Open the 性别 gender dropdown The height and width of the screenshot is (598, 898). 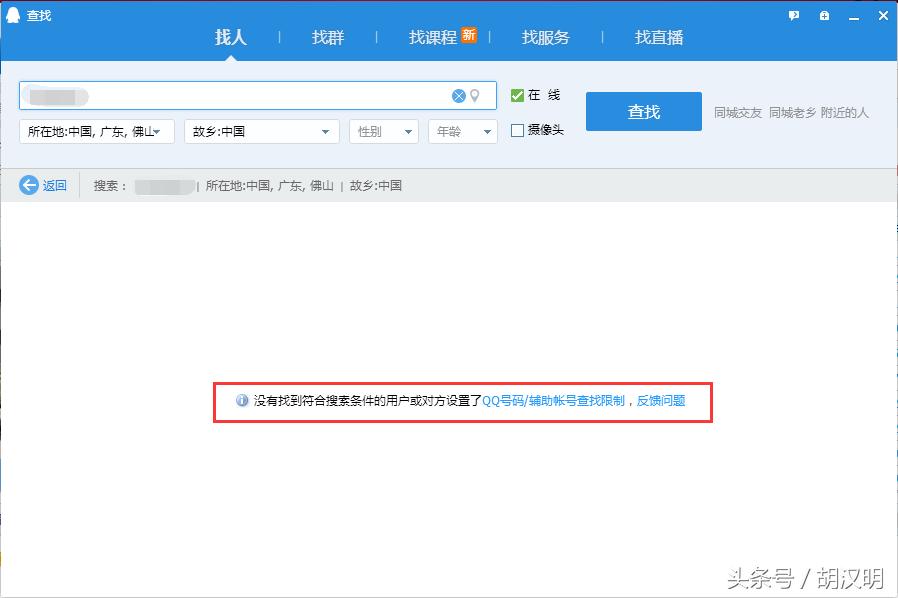[x=384, y=131]
